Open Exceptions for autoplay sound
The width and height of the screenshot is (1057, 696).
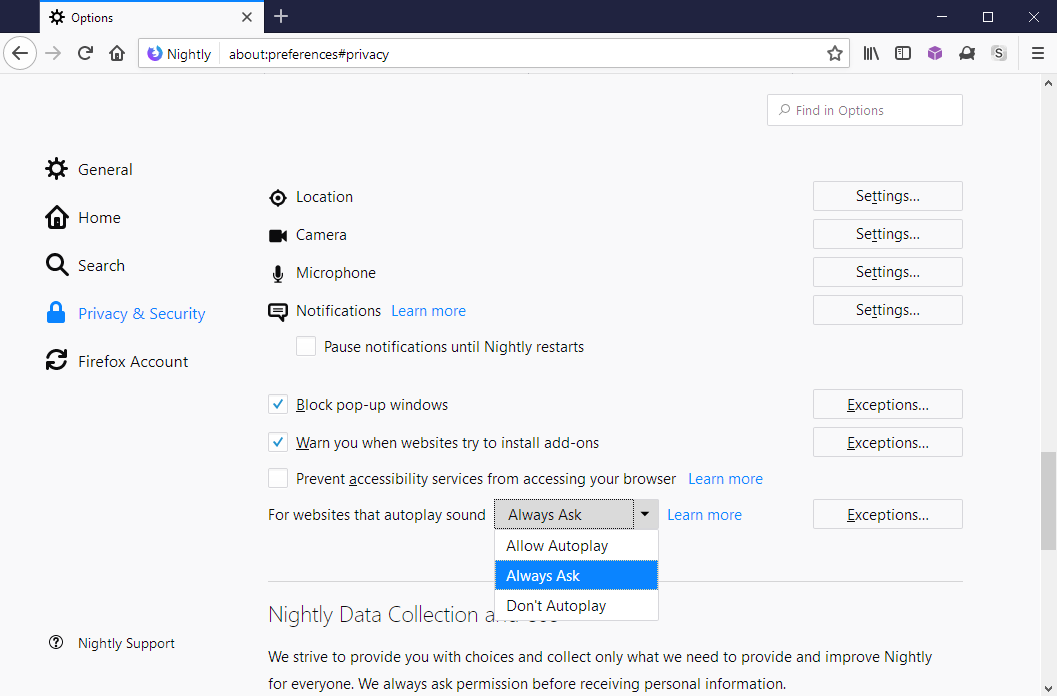coord(887,515)
